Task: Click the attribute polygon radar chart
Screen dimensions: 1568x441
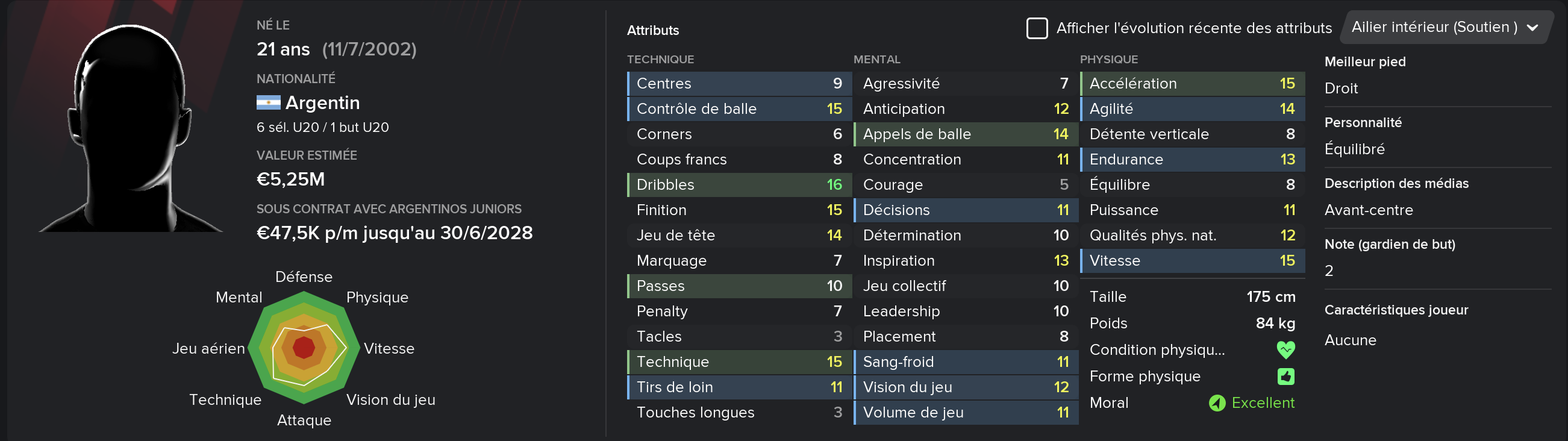Action: coord(304,348)
